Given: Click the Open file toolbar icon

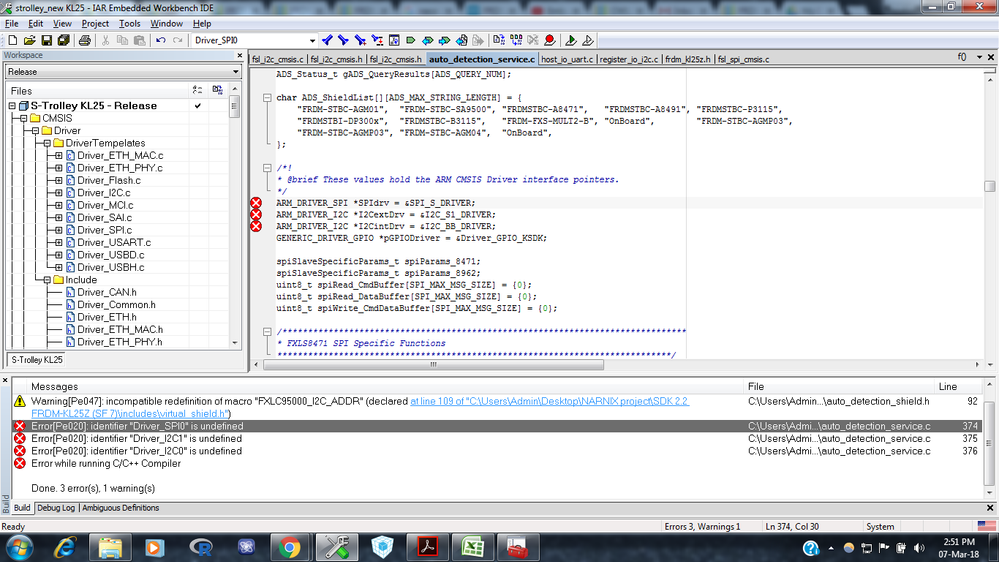Looking at the screenshot, I should point(29,40).
